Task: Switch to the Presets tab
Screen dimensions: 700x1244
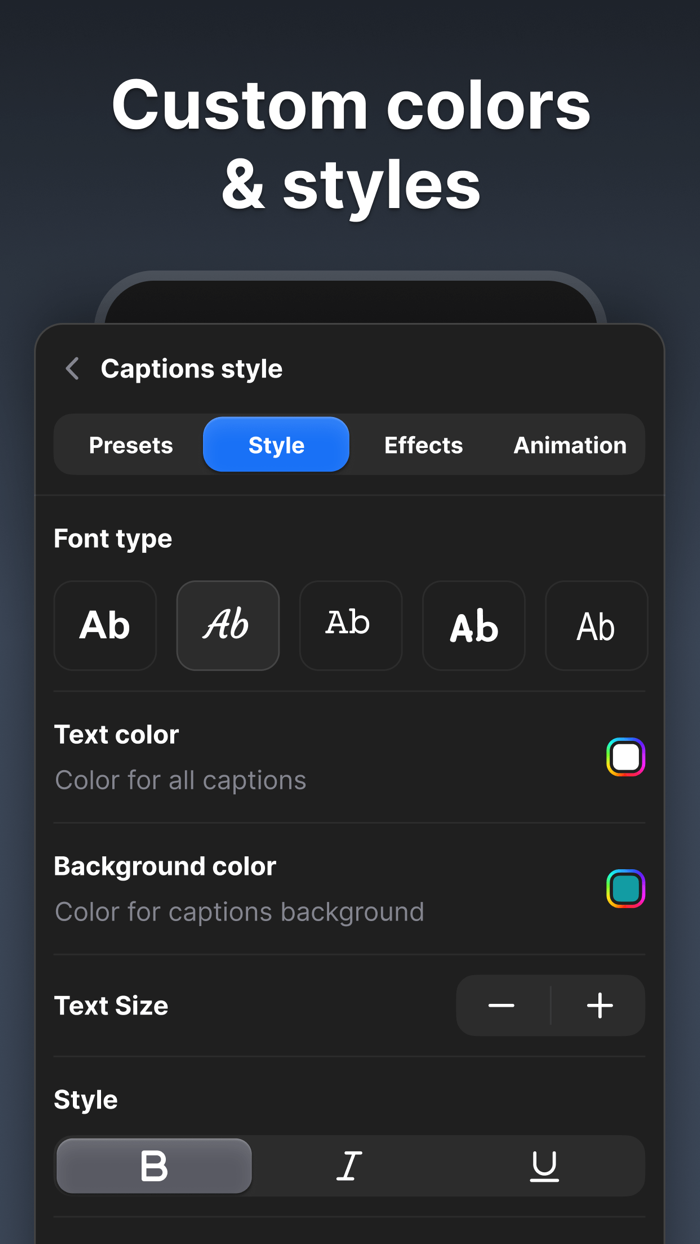Action: coord(131,445)
